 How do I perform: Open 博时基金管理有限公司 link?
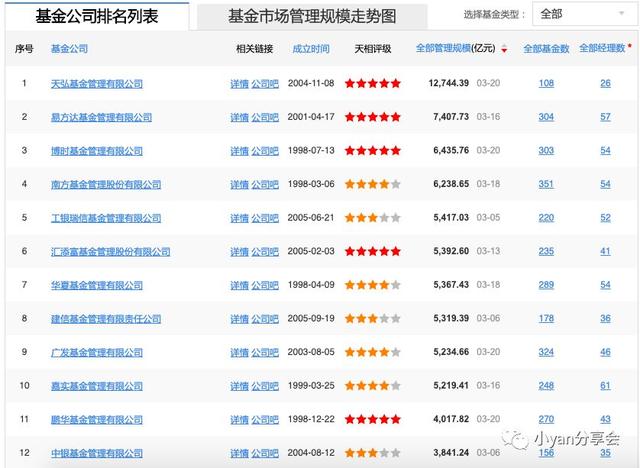point(97,151)
